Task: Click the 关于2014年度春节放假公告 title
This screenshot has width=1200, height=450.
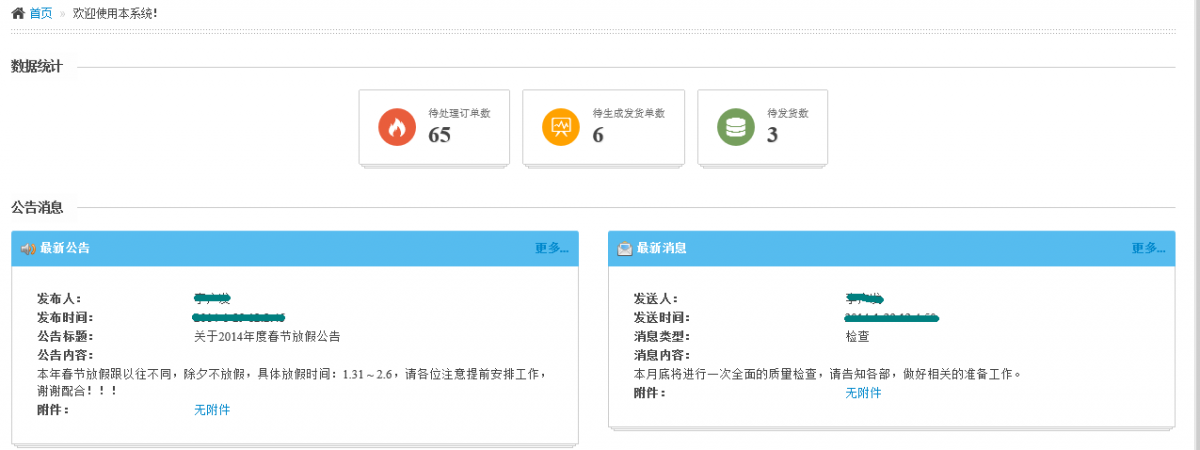Action: [273, 336]
